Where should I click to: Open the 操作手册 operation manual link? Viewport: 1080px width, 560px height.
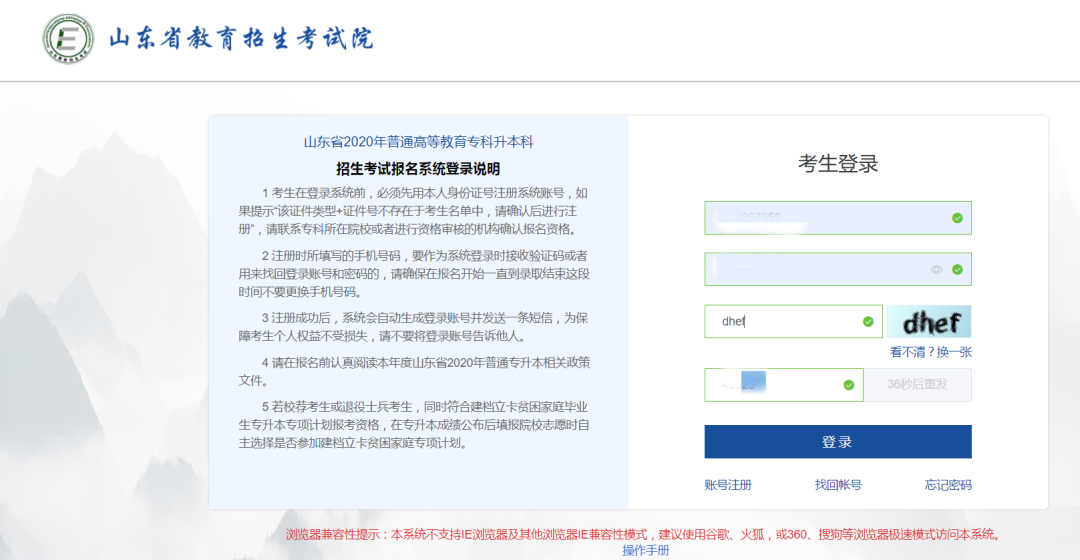click(645, 550)
